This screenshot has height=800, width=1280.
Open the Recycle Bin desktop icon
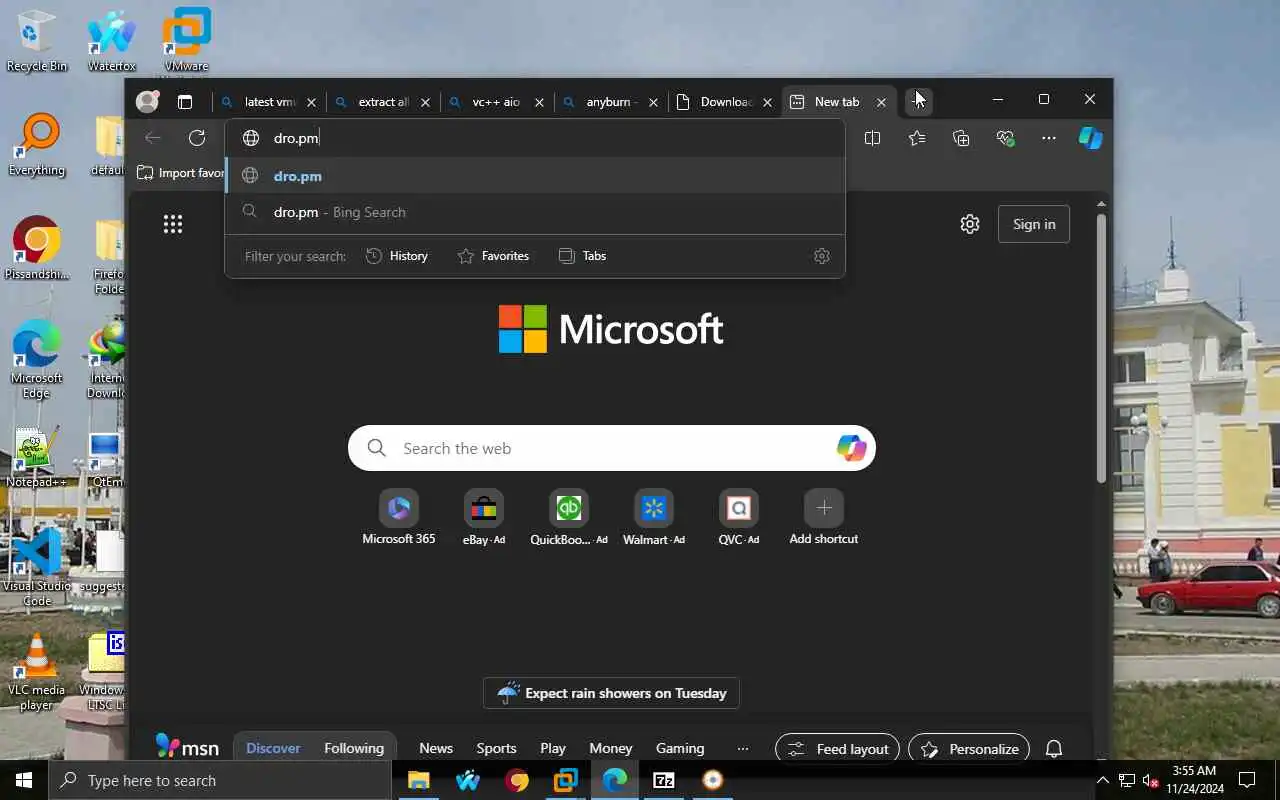37,42
